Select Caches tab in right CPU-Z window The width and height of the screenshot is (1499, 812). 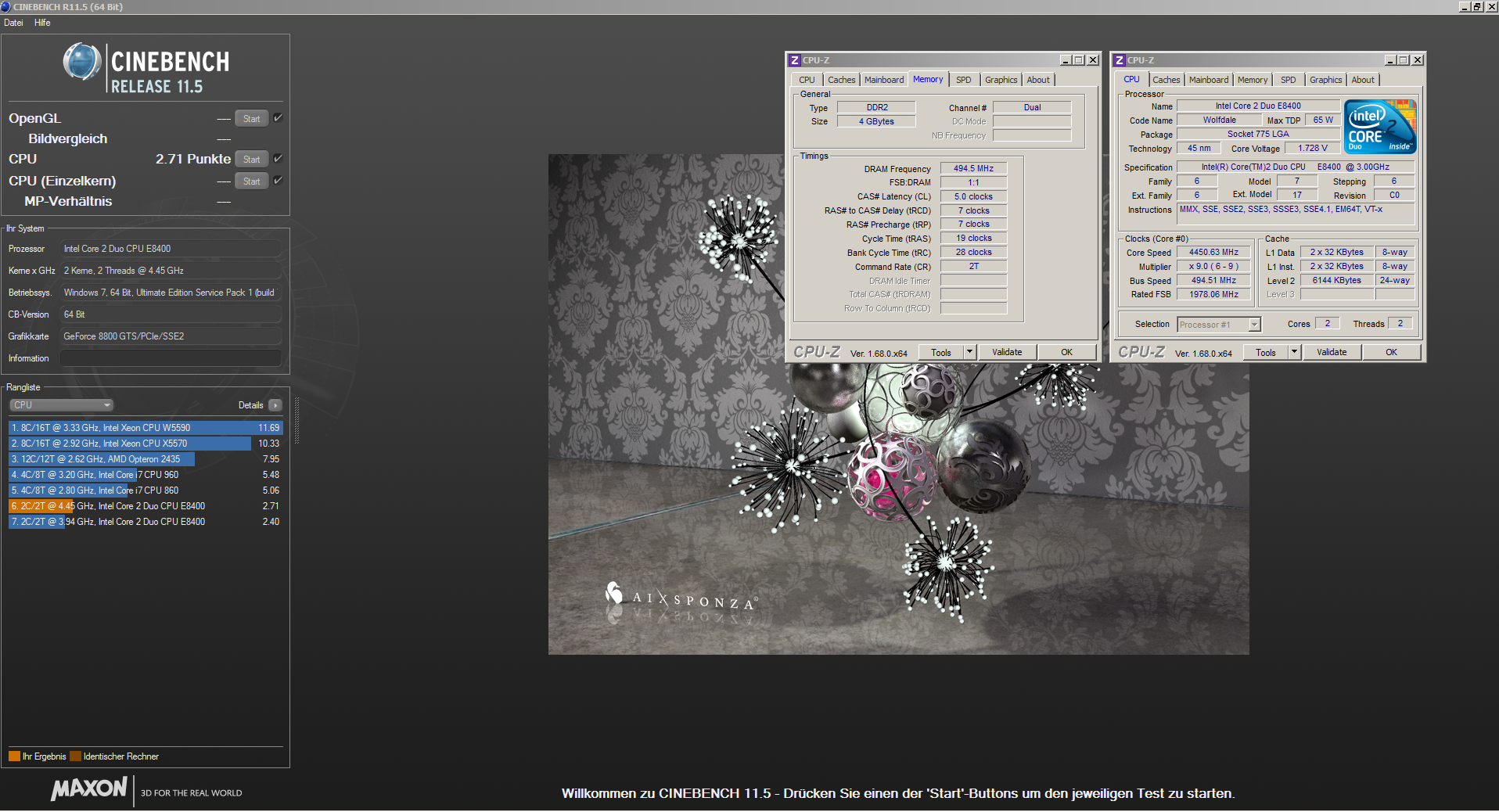pyautogui.click(x=1166, y=80)
